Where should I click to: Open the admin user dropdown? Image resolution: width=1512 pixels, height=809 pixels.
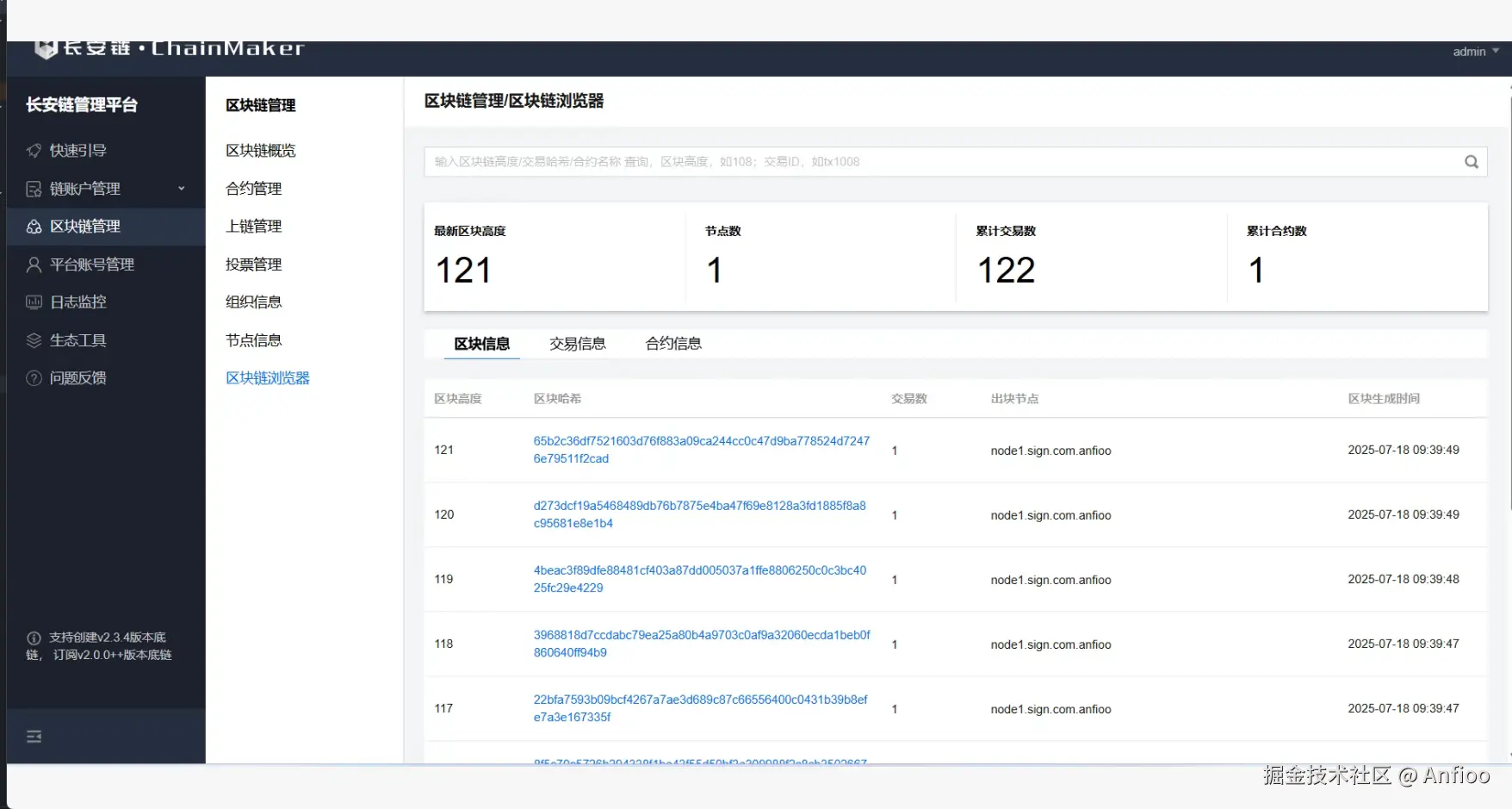click(x=1476, y=52)
